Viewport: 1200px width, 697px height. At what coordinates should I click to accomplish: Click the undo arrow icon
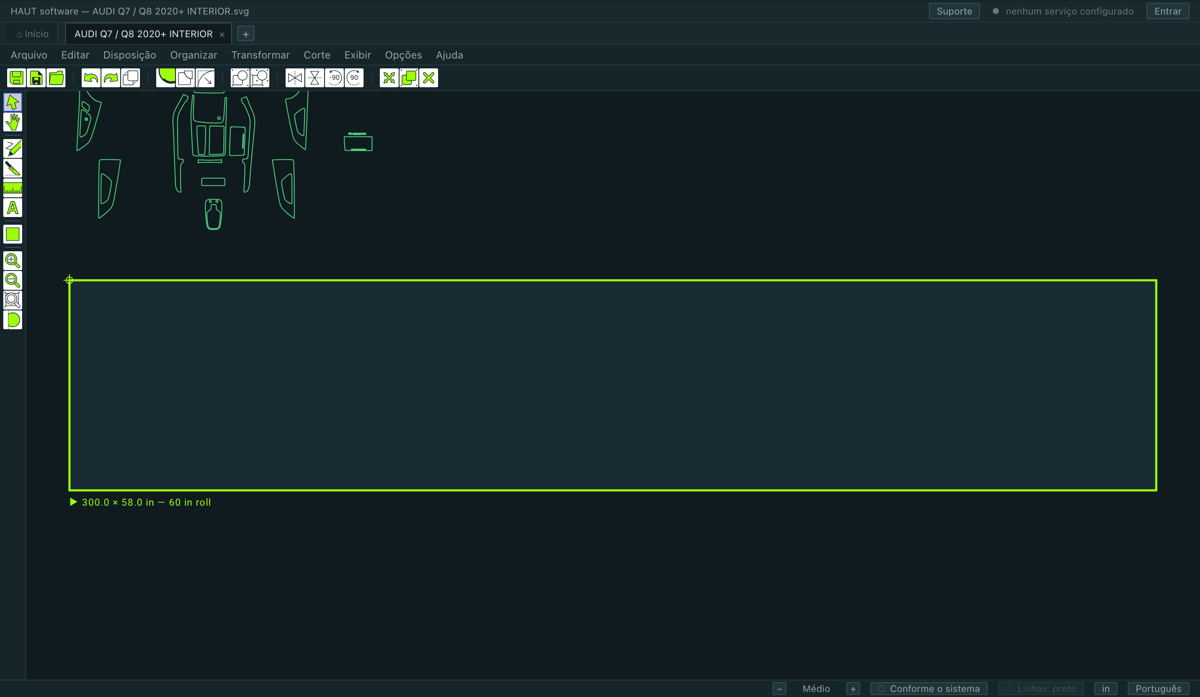(91, 78)
